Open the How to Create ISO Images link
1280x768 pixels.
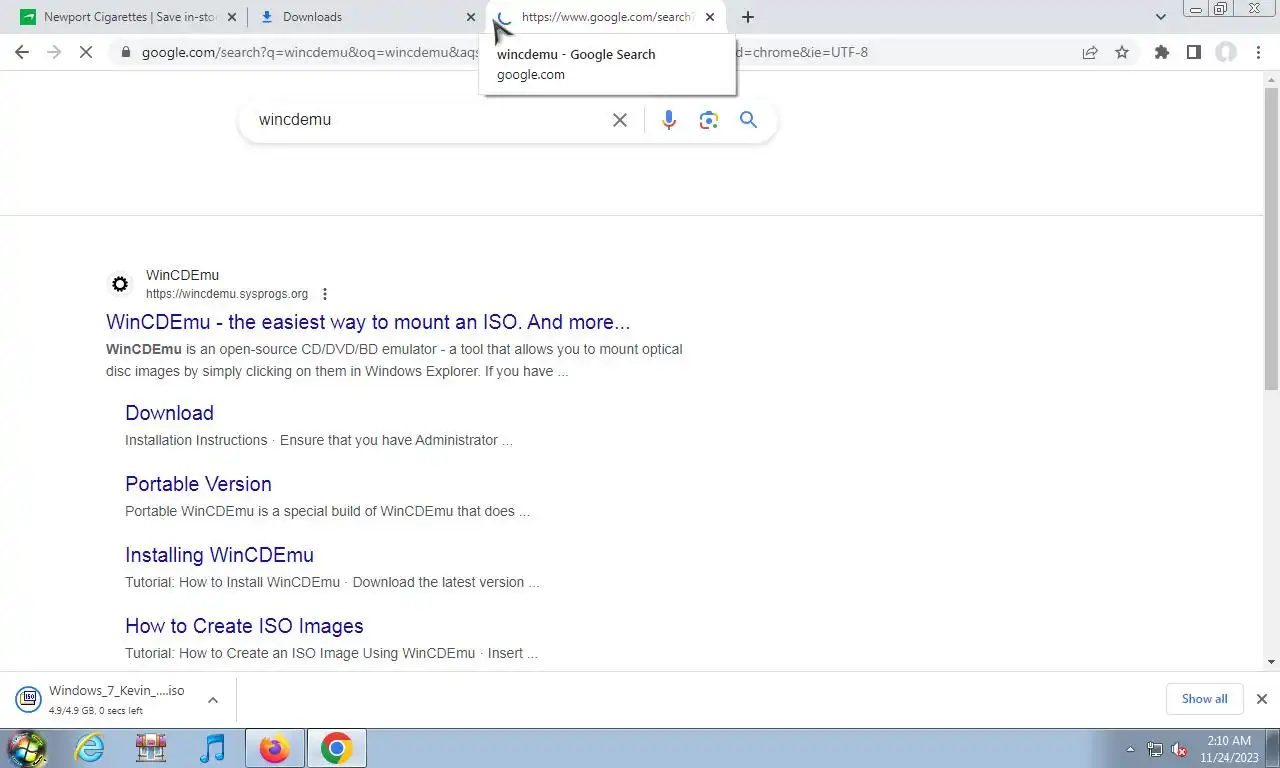pos(244,626)
